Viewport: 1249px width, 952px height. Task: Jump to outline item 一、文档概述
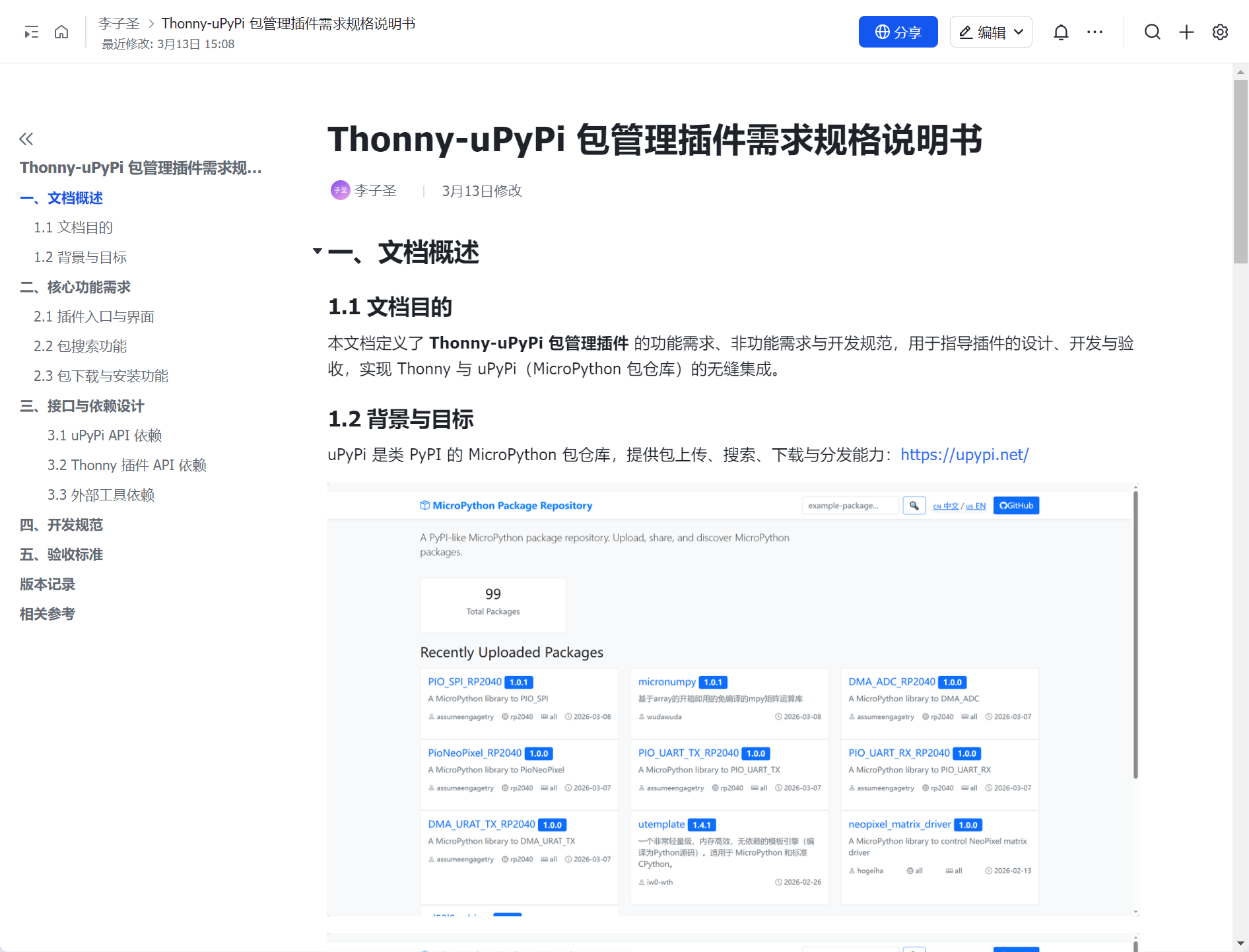point(61,198)
